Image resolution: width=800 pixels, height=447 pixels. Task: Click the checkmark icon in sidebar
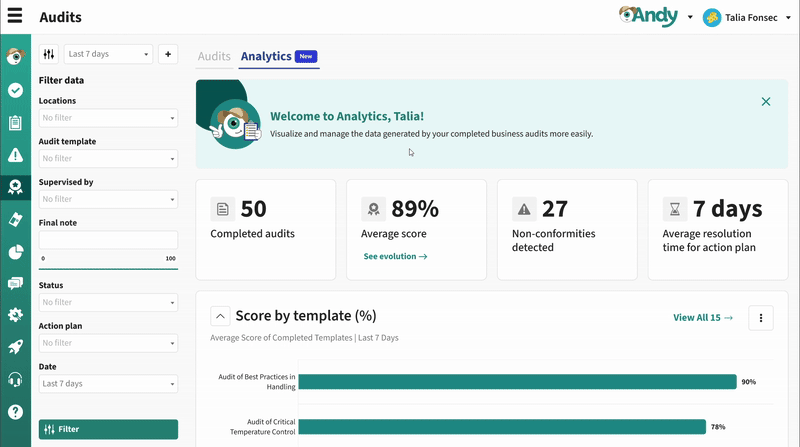[15, 90]
